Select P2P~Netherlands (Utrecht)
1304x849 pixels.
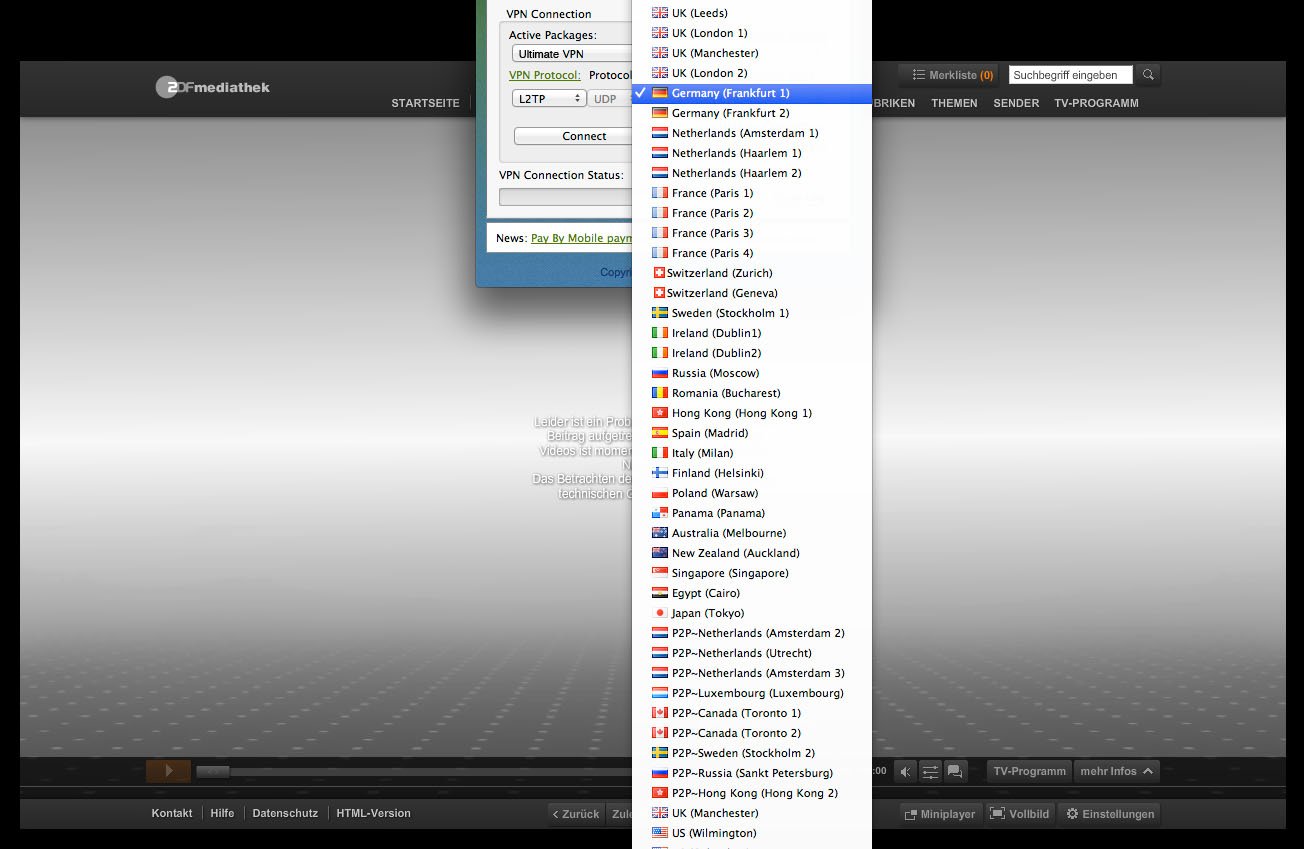pos(752,653)
